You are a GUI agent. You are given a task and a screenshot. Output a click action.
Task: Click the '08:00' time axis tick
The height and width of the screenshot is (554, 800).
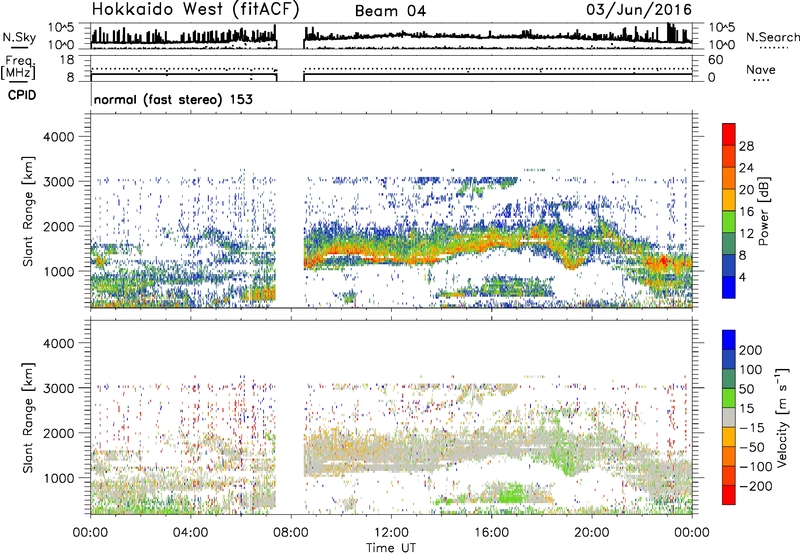(291, 533)
